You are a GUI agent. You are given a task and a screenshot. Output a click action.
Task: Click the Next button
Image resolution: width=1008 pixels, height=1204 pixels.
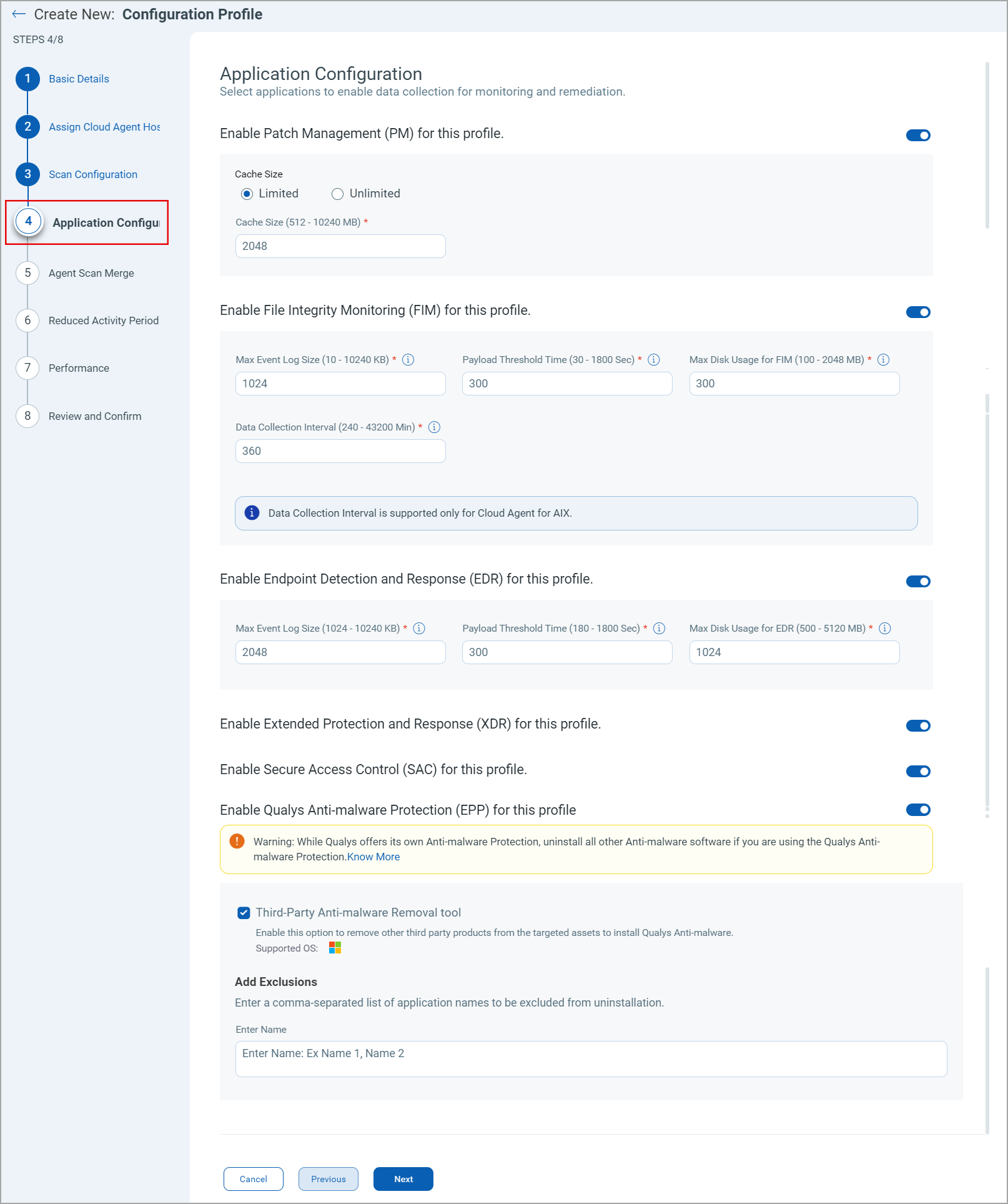tap(403, 1178)
